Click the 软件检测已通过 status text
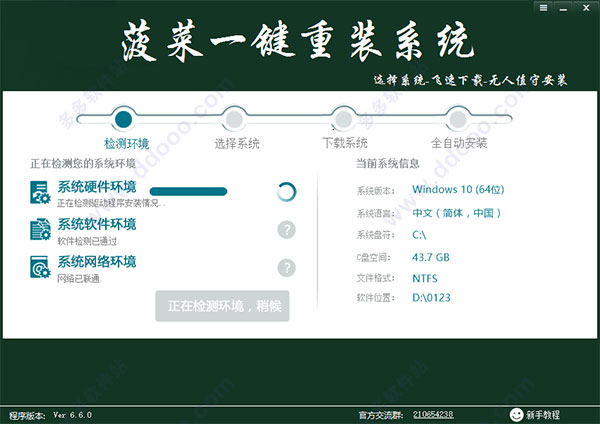The height and width of the screenshot is (424, 600). tap(88, 241)
